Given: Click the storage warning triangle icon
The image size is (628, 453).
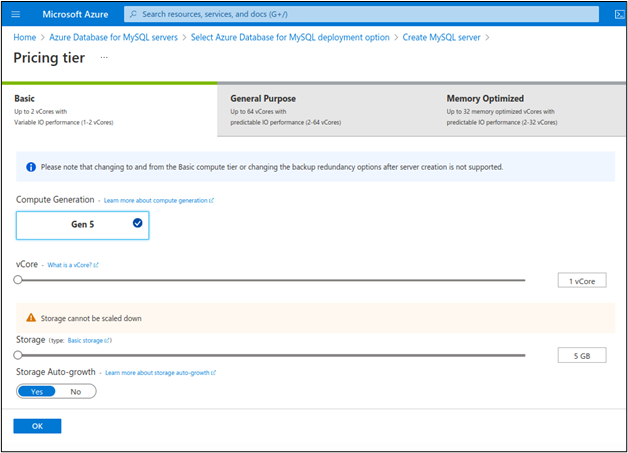Looking at the screenshot, I should [31, 318].
